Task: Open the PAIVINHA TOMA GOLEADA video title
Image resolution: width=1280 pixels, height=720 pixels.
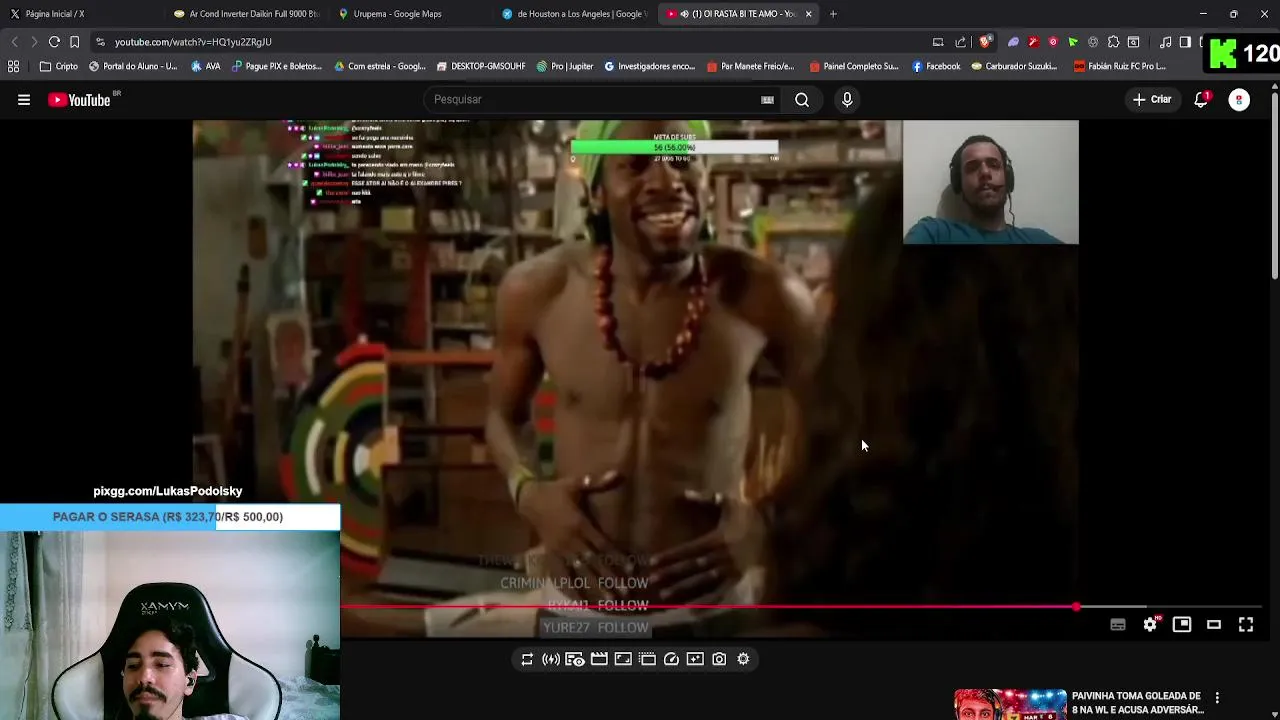Action: (x=1137, y=703)
